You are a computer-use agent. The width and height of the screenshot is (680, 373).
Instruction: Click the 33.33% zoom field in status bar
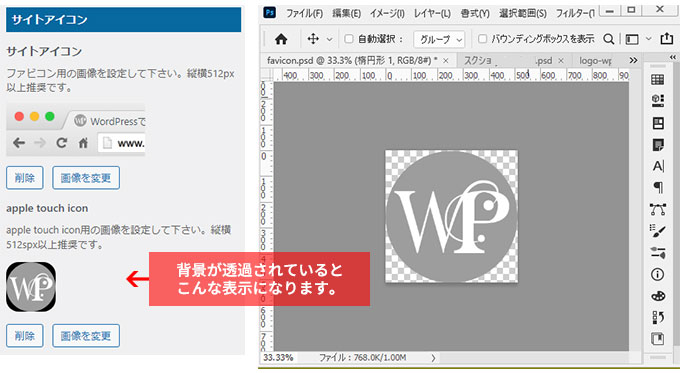tap(278, 358)
